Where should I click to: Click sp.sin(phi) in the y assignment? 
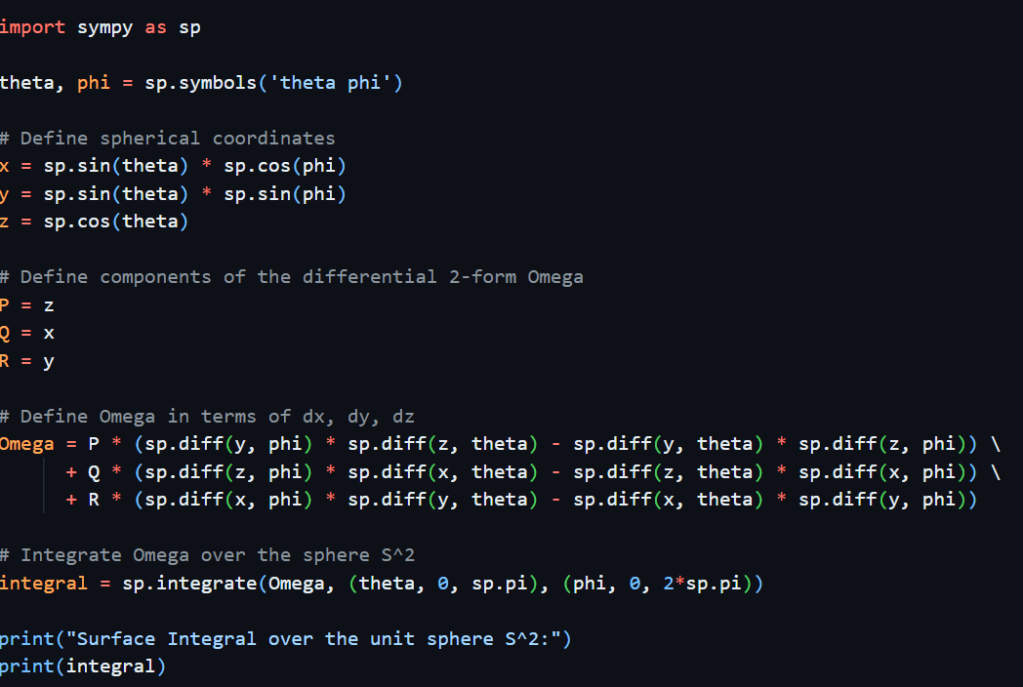[x=284, y=194]
